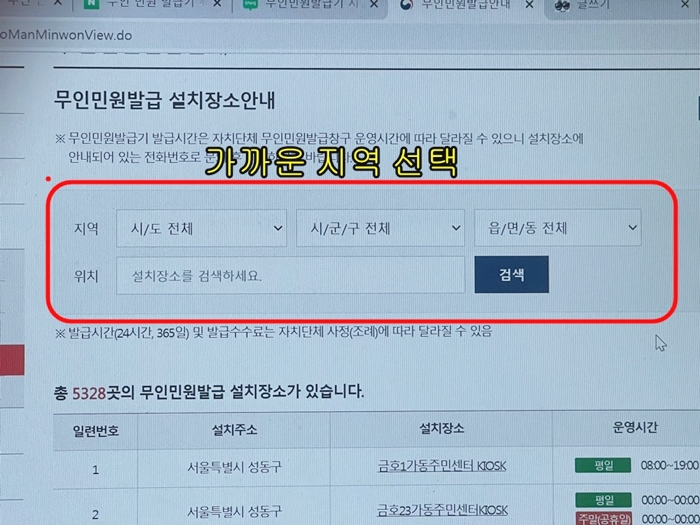Viewport: 700px width, 525px height.
Task: Open the 시/도 전체 region dropdown
Action: click(x=201, y=228)
